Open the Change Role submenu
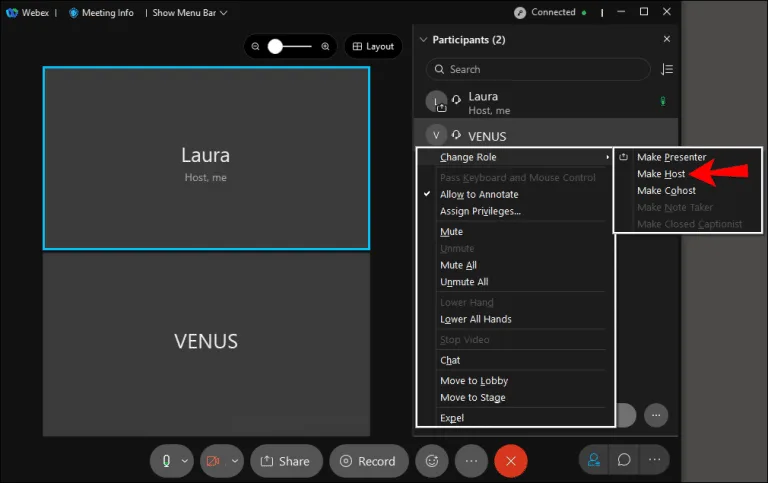The width and height of the screenshot is (768, 483). coord(515,157)
